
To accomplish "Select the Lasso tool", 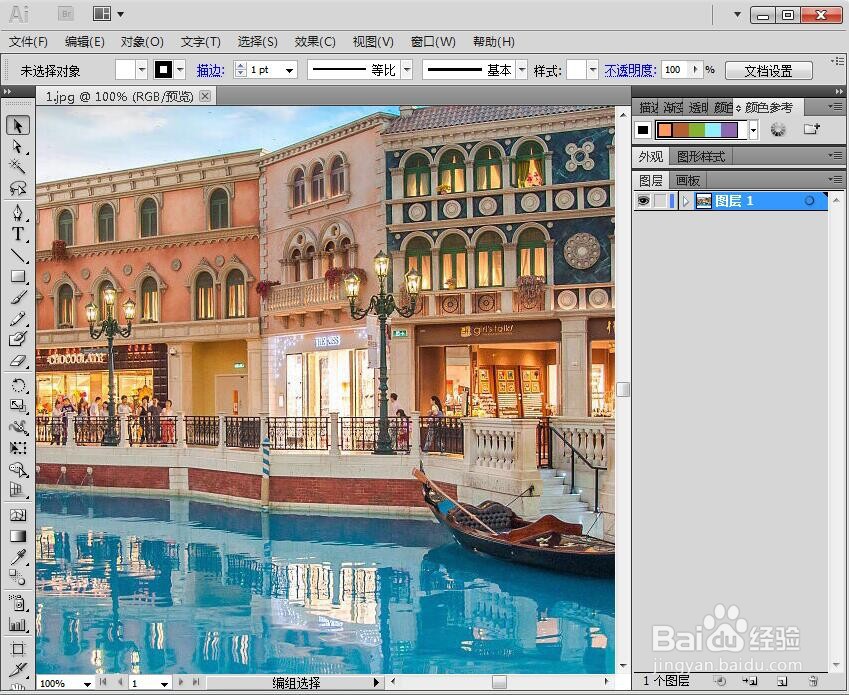I will (18, 188).
